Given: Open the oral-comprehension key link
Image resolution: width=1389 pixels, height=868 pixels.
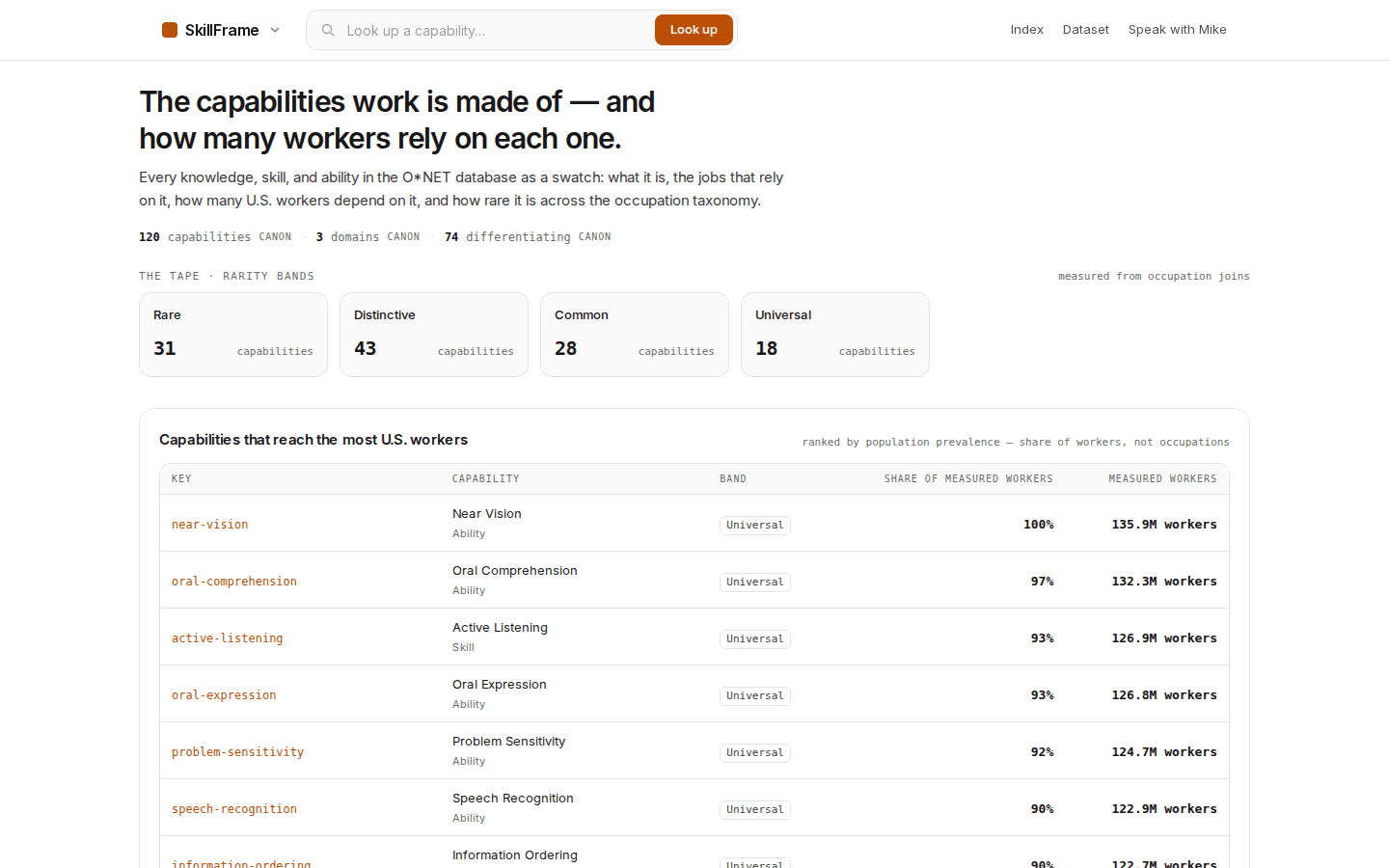Looking at the screenshot, I should (234, 582).
